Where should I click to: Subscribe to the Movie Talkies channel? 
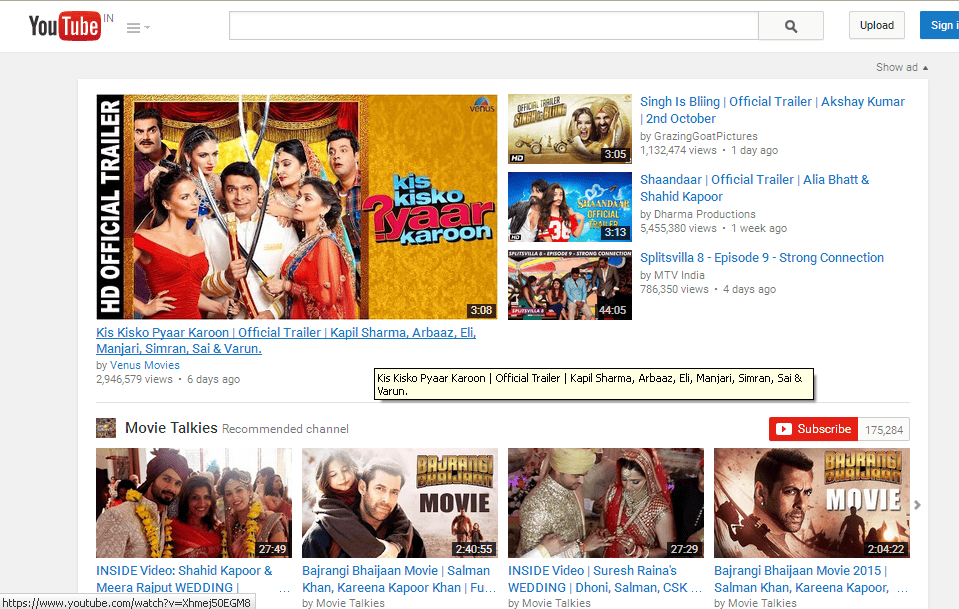pos(813,429)
